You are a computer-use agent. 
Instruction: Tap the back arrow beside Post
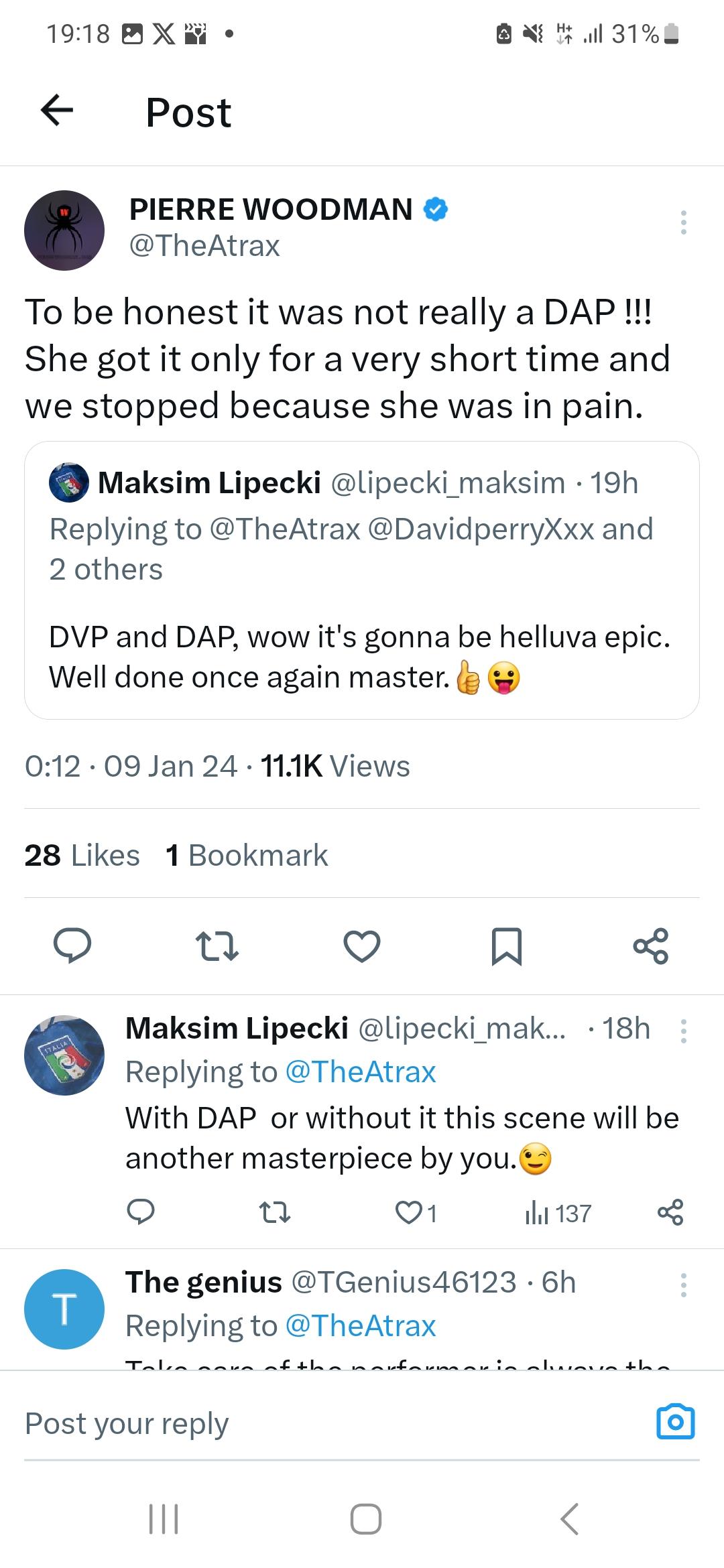(x=57, y=111)
